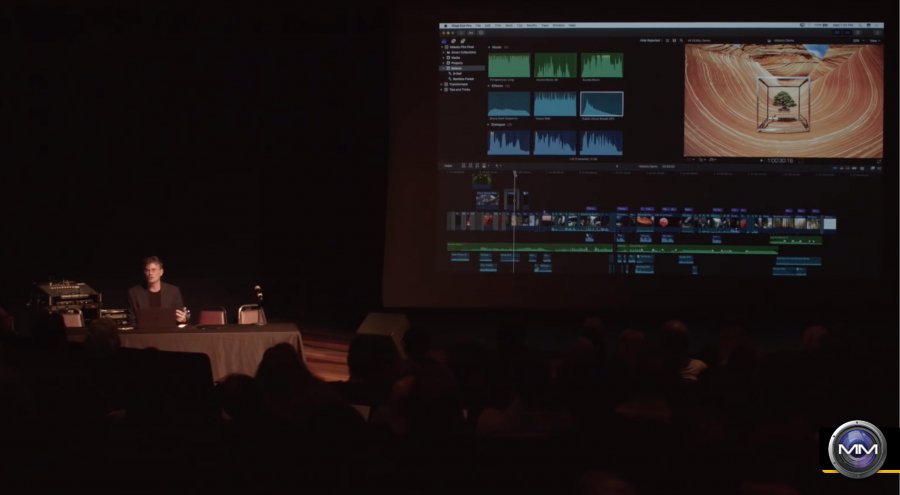Open the viewer zoom percentage dropdown
The image size is (900, 495).
858,41
